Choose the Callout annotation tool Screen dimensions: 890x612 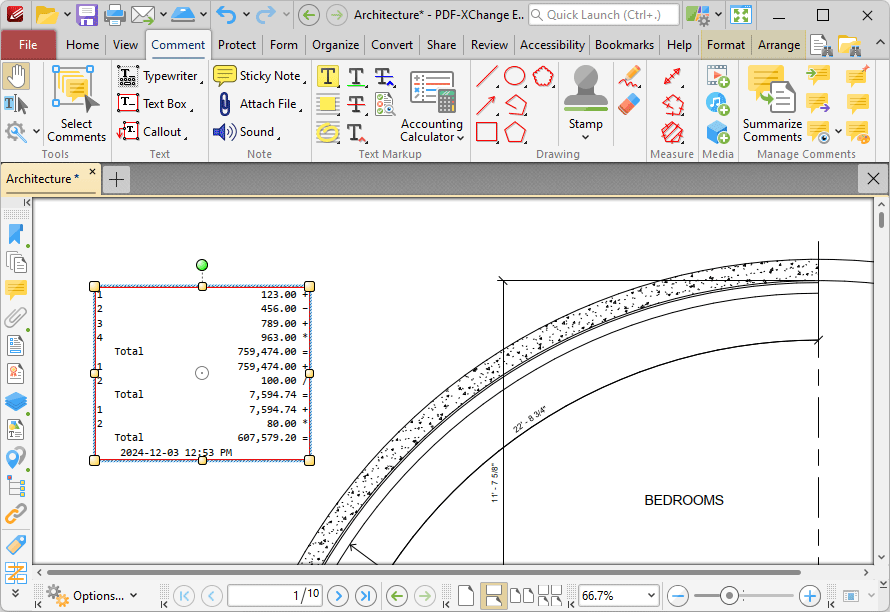pos(152,132)
